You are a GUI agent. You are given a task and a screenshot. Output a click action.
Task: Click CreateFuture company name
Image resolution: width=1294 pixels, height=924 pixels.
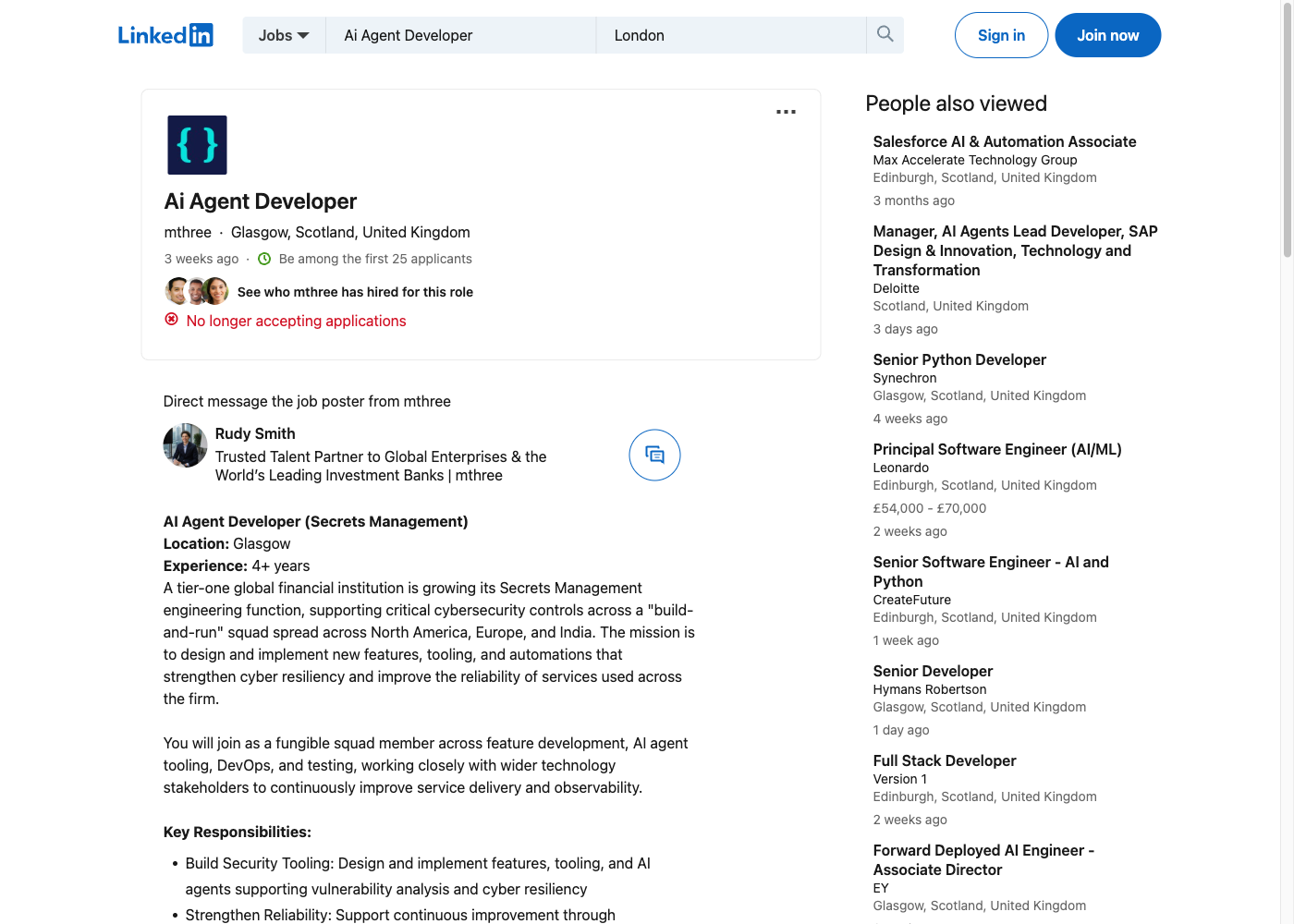[912, 600]
